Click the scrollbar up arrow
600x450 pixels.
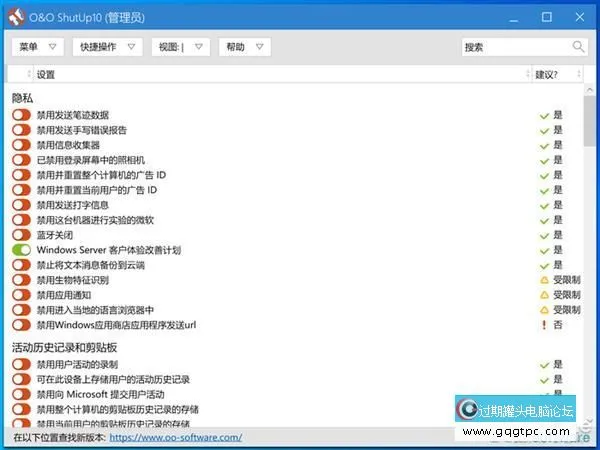(589, 90)
